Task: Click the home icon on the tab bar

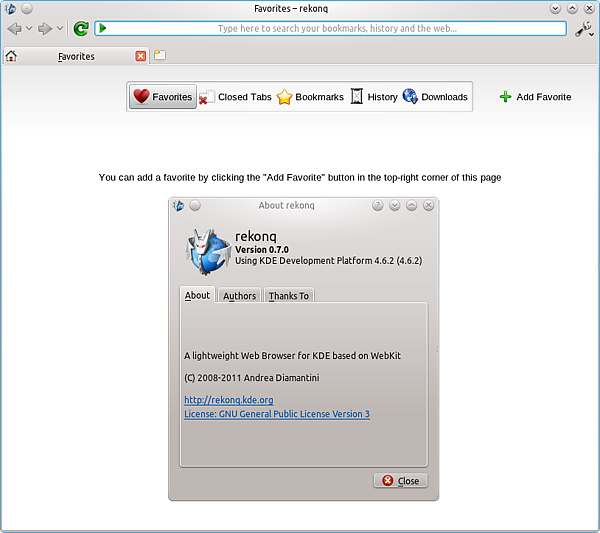Action: [11, 56]
